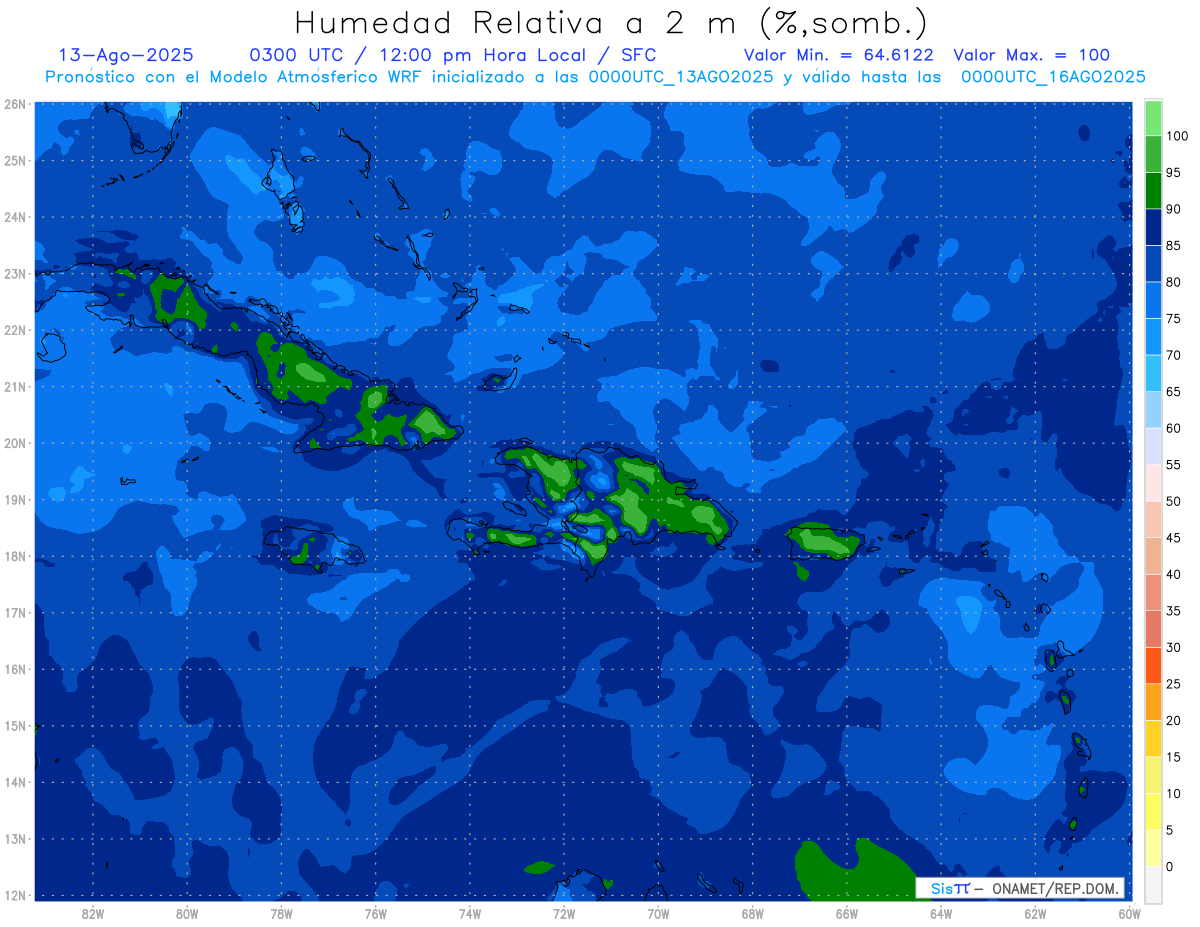
Task: Click the date '13-Ago-2025'
Action: [126, 55]
